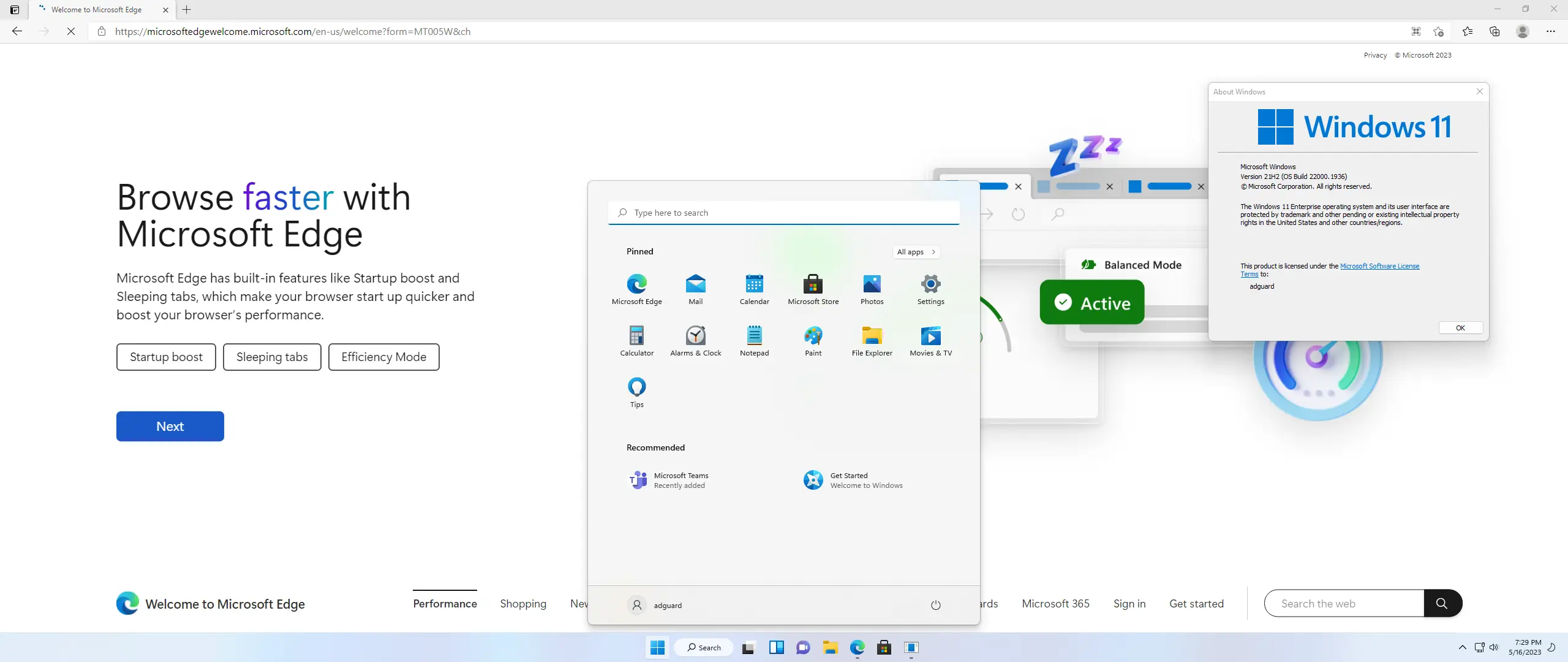Viewport: 1568px width, 662px height.
Task: Open the Movies & TV app
Action: pos(930,340)
